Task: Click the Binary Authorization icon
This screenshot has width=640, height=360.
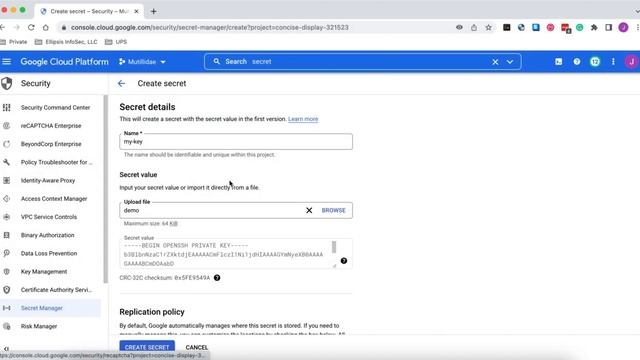Action: pos(7,235)
